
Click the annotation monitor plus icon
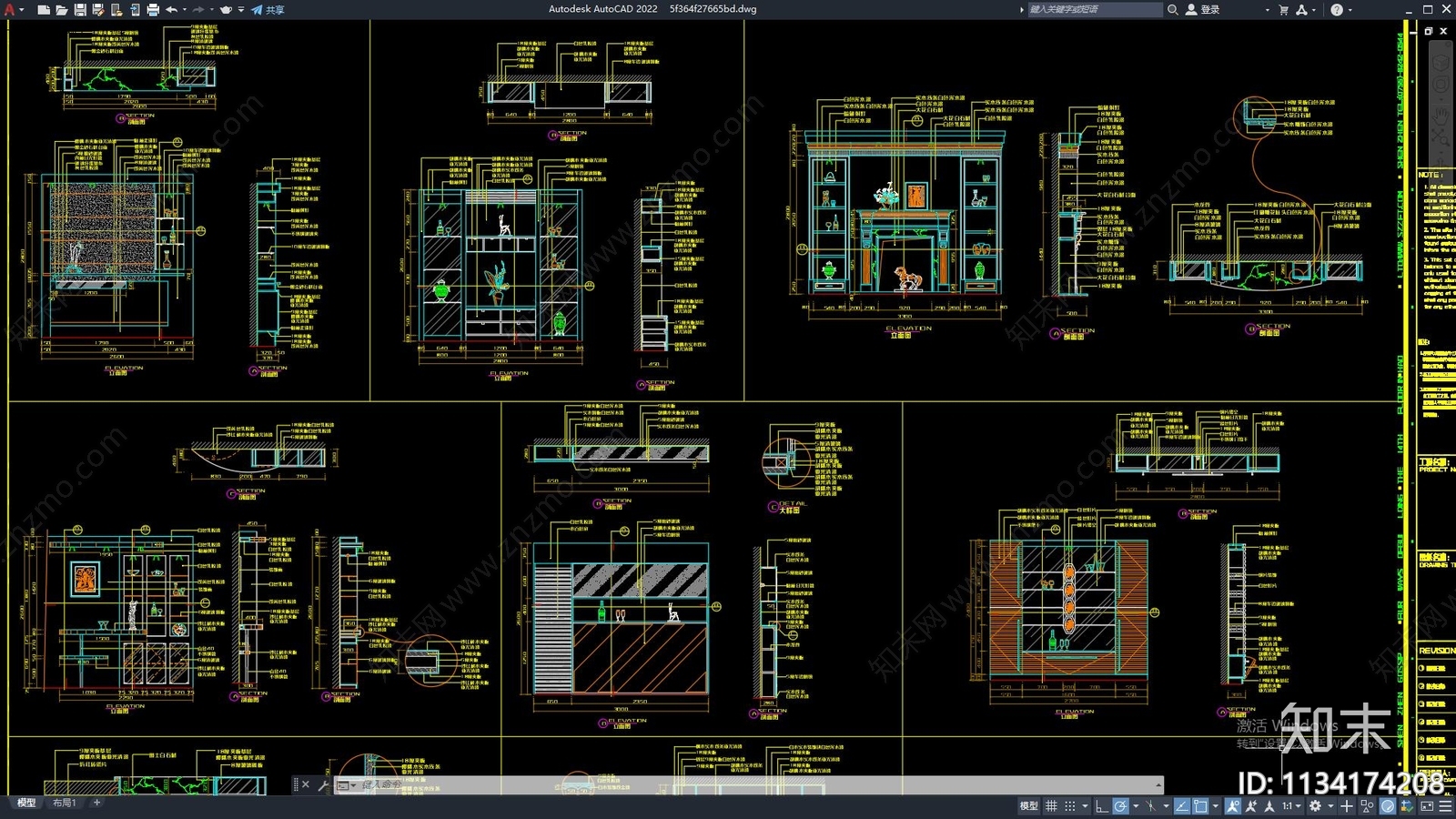click(1347, 805)
